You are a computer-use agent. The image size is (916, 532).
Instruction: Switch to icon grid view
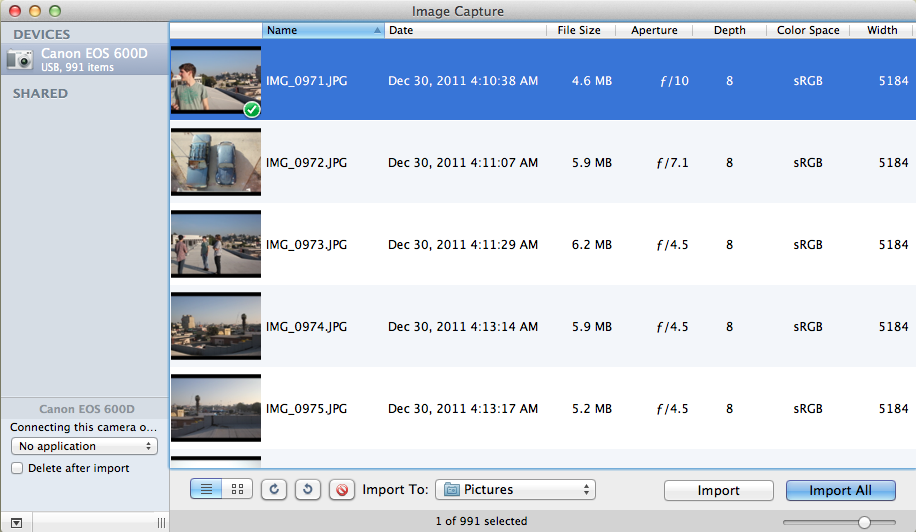pyautogui.click(x=237, y=490)
